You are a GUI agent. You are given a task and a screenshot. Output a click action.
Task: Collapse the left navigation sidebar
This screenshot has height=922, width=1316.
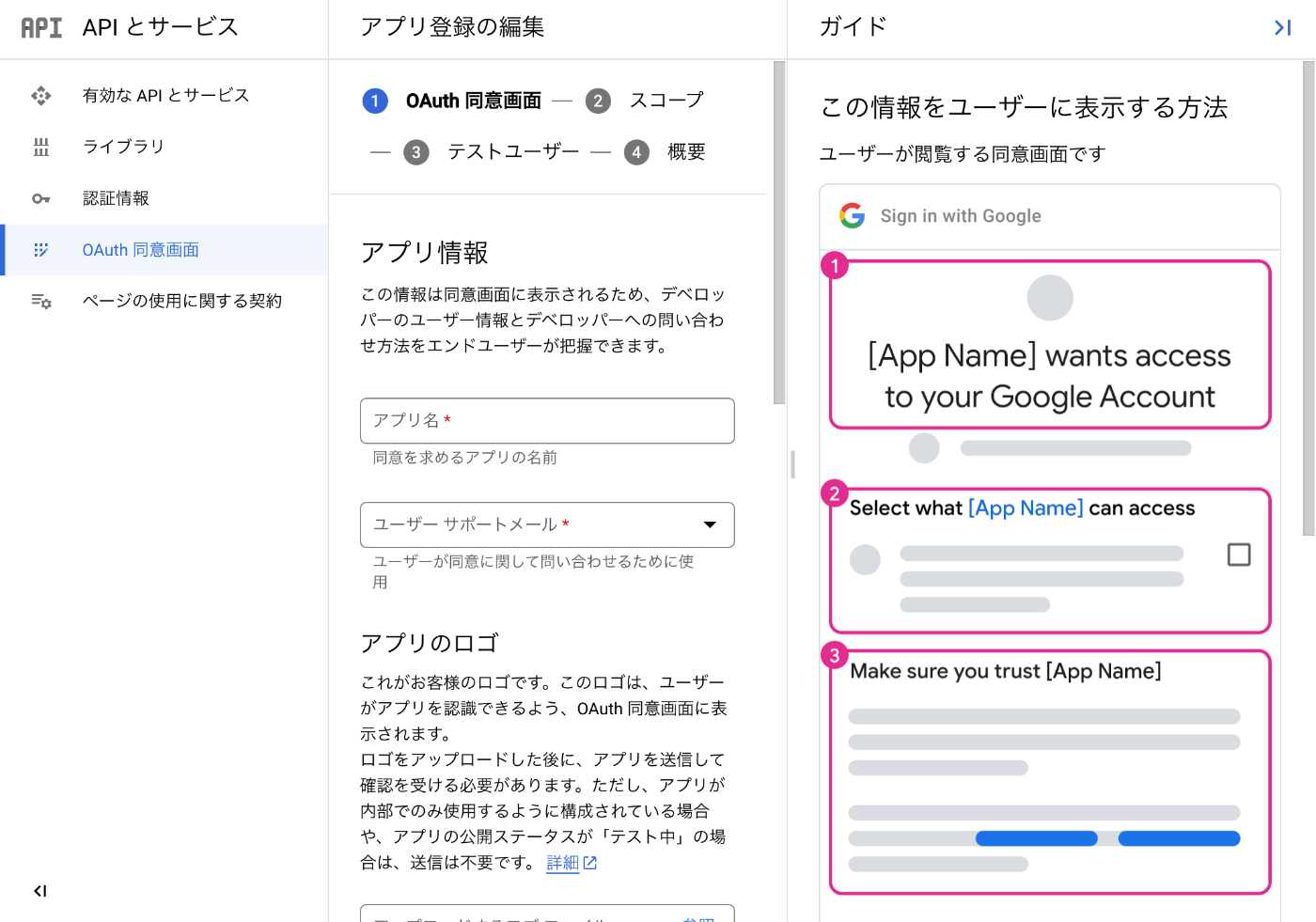tap(40, 891)
